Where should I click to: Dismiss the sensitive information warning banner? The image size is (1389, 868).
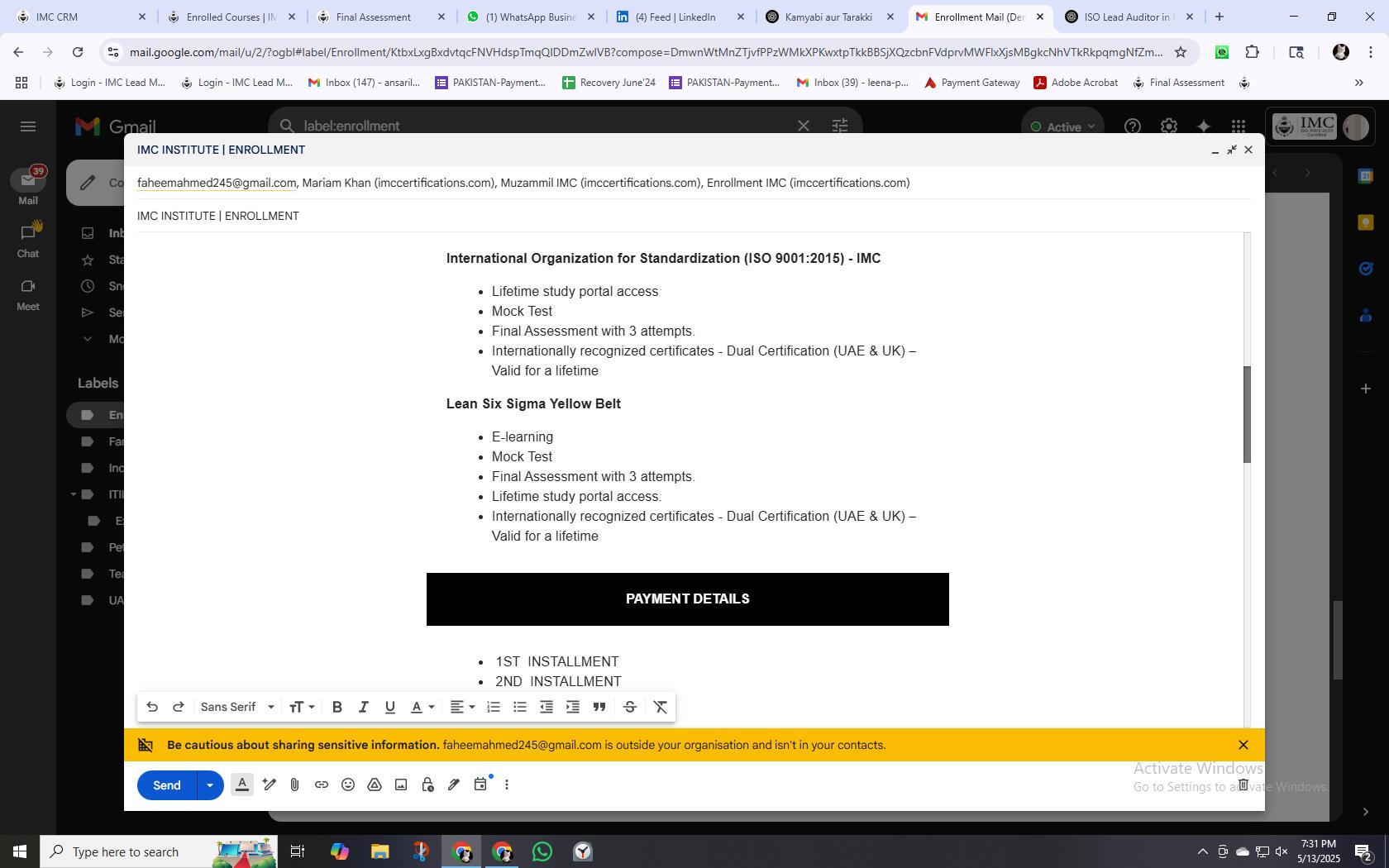pos(1243,745)
